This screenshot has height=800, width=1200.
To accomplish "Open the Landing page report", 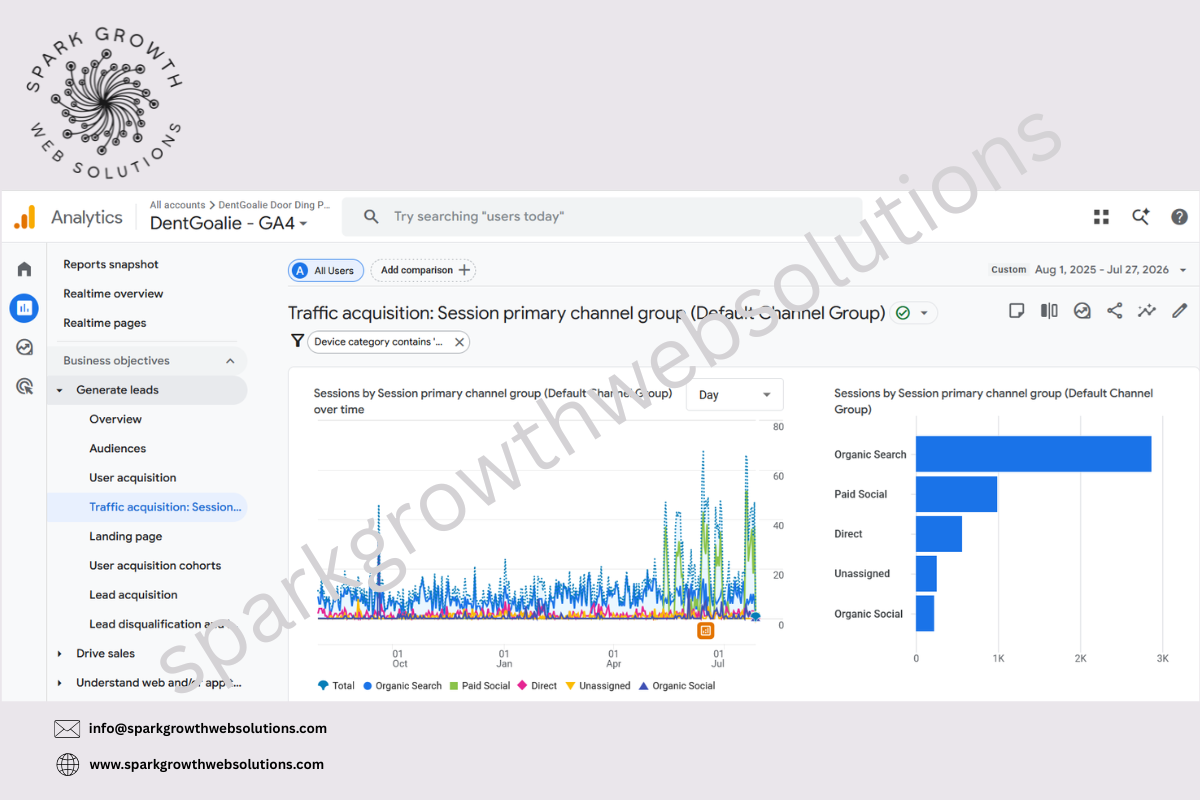I will coord(125,537).
